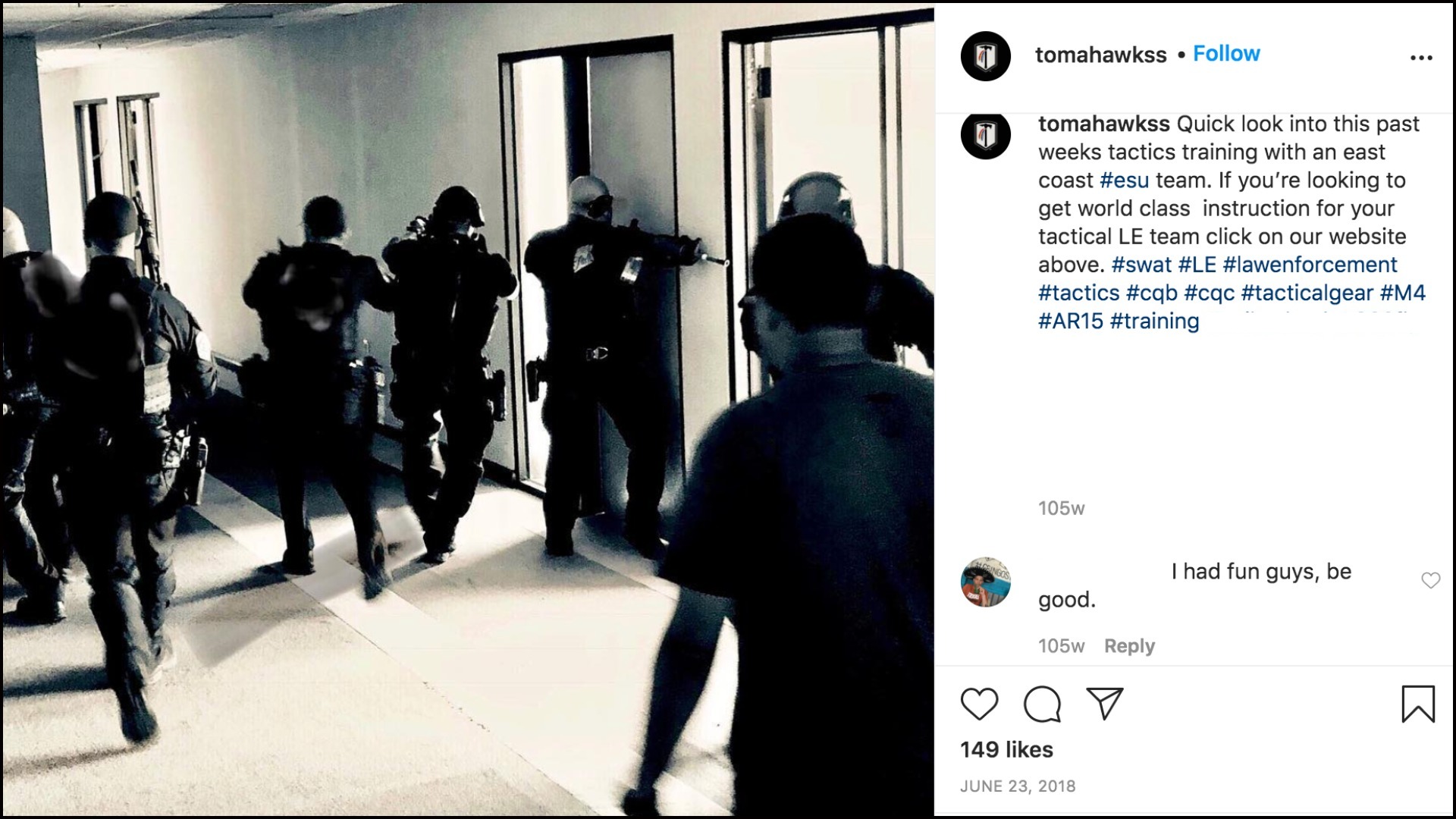This screenshot has height=819, width=1456.
Task: Open the comment speech bubble icon
Action: click(1042, 704)
